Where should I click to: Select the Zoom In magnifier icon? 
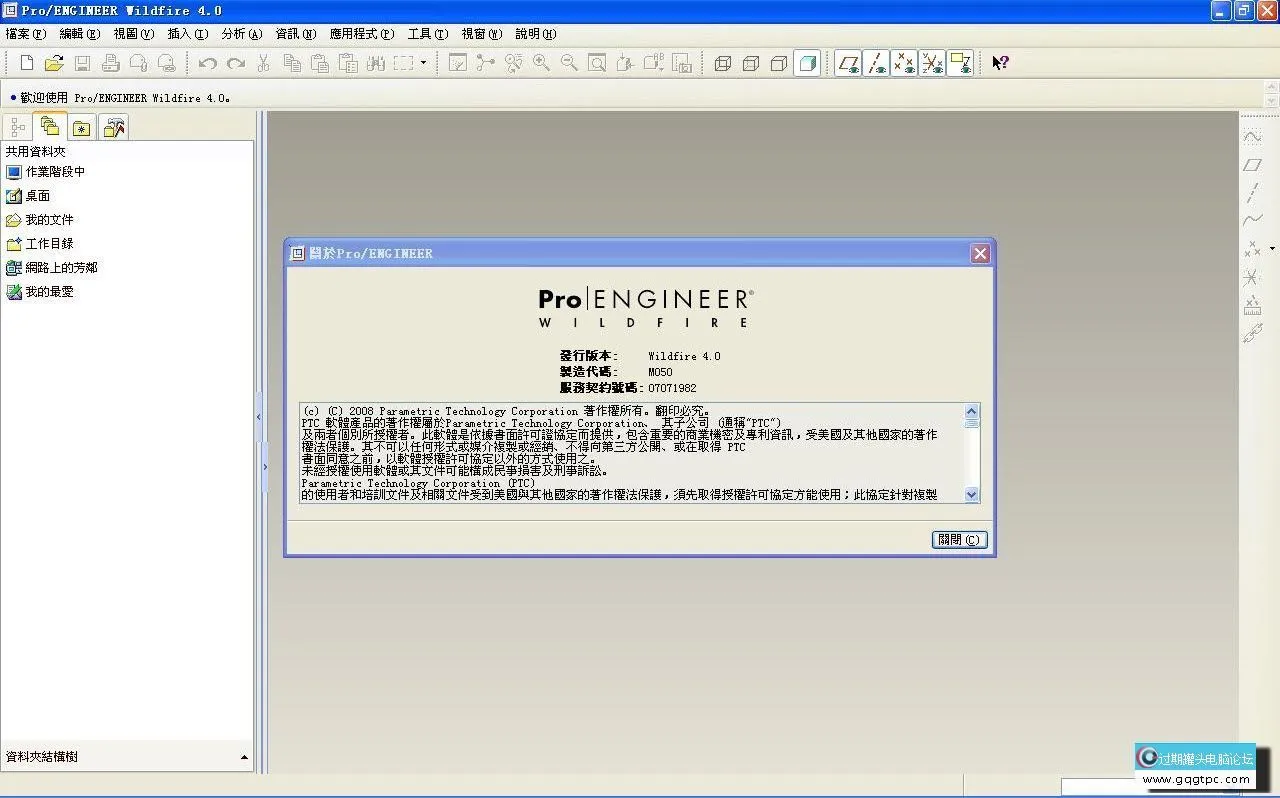(540, 62)
